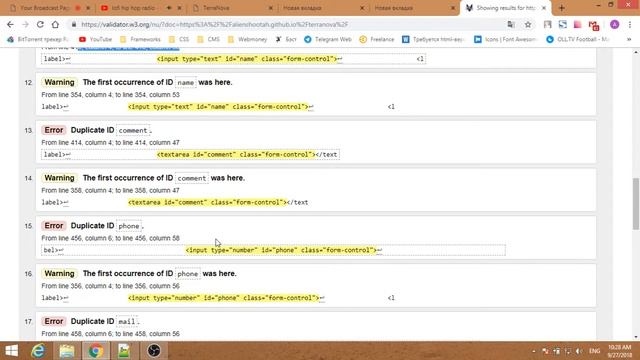Open the clock and date in the taskbar
Screen dimensions: 640x360
point(620,351)
